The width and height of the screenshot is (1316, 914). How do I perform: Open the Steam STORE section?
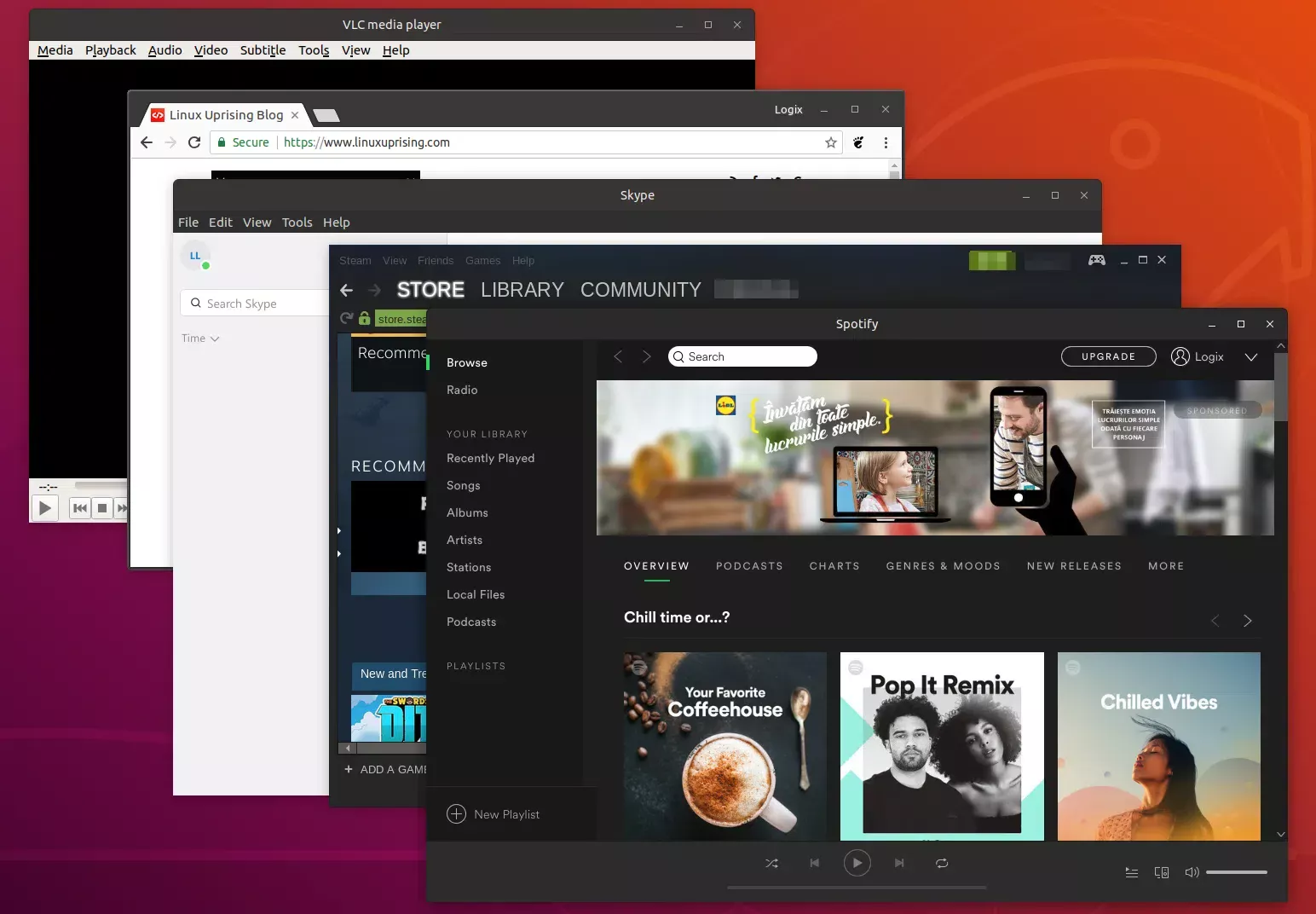pyautogui.click(x=430, y=290)
